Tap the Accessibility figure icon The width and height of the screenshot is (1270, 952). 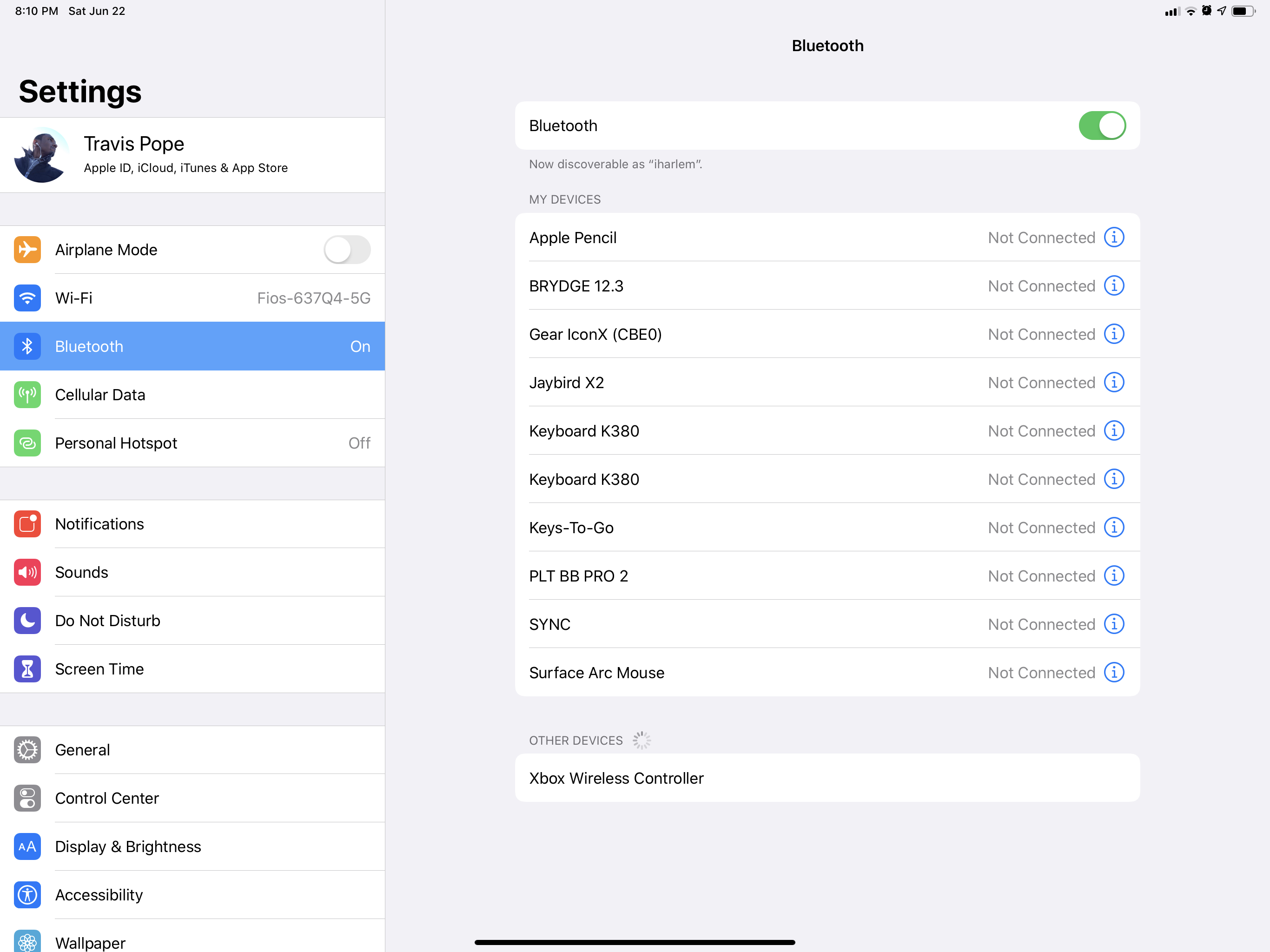pyautogui.click(x=27, y=894)
